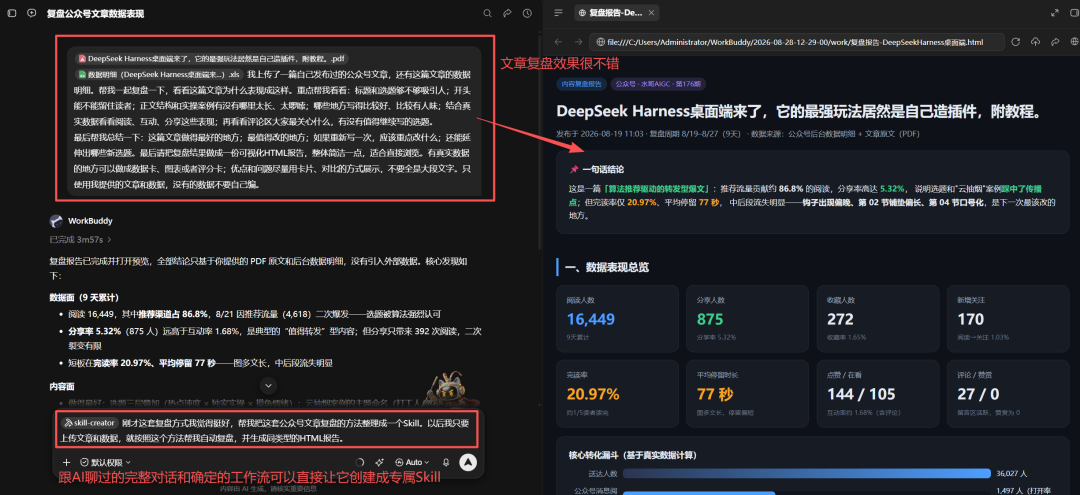
Task: Click the 36,027 人 funnel value
Action: click(1012, 474)
